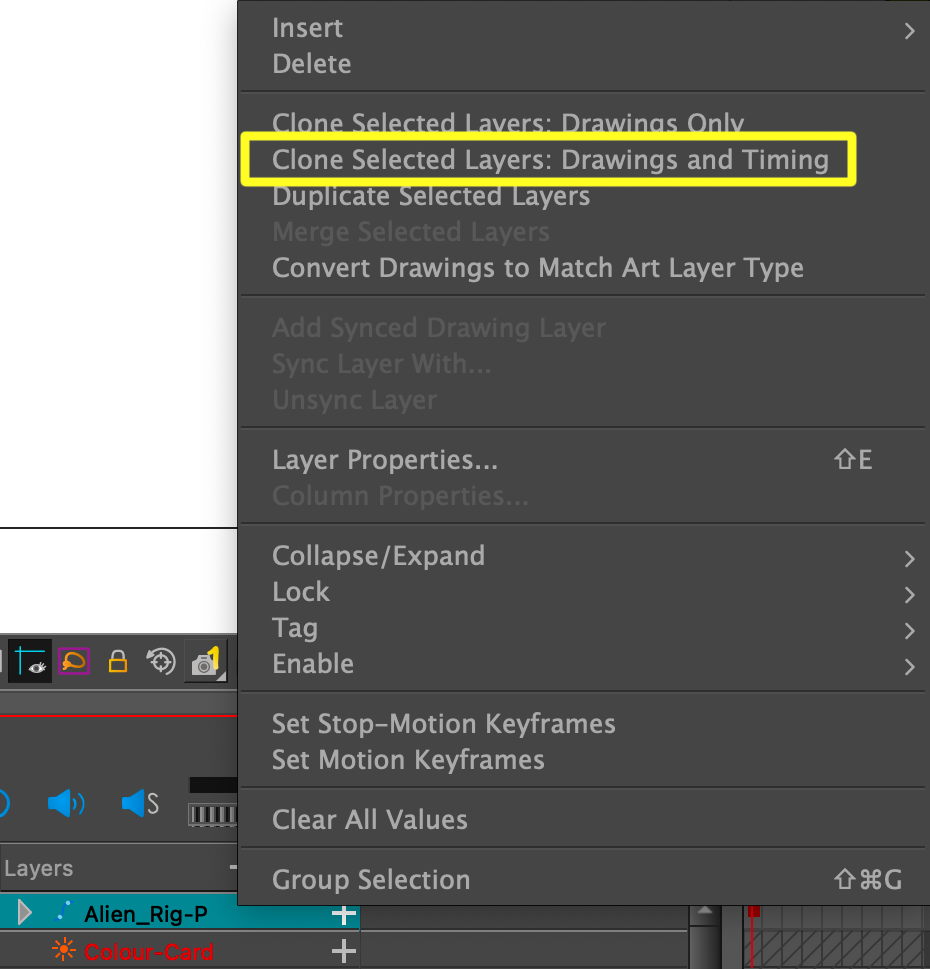Expand the Alien_Rig-P layer triangle
The image size is (930, 969).
(x=25, y=913)
